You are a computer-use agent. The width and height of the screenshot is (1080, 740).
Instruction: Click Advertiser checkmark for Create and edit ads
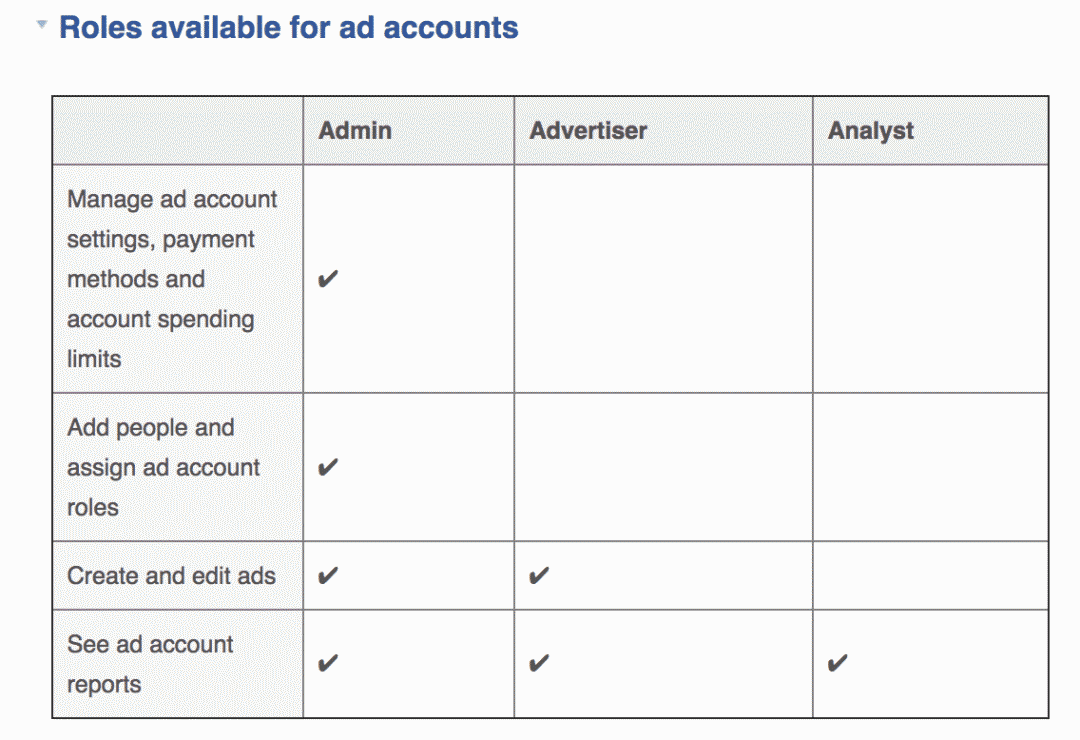[x=539, y=575]
